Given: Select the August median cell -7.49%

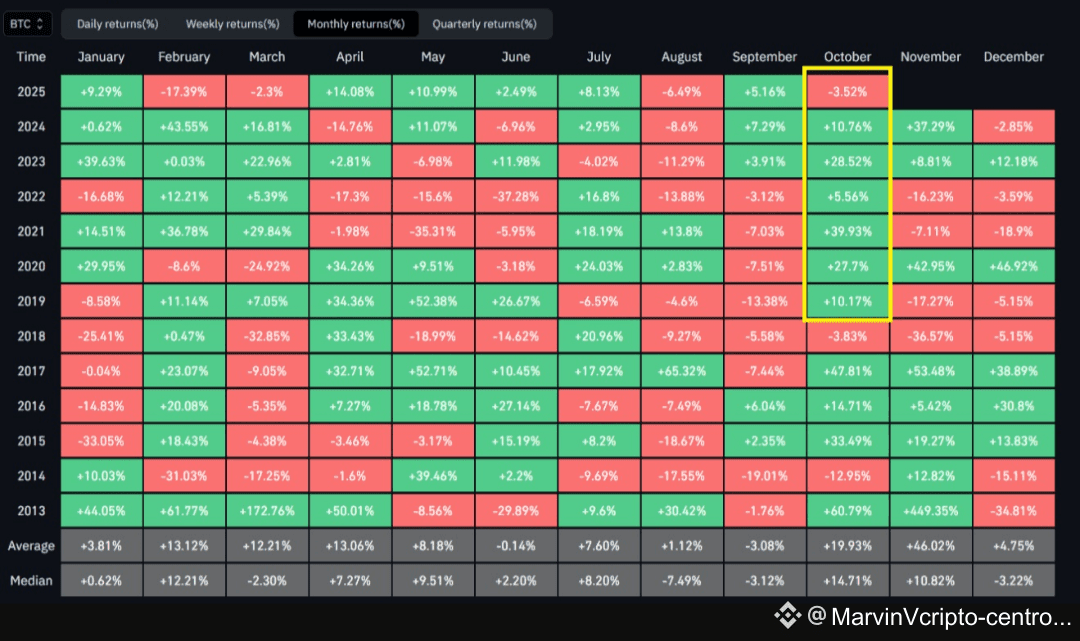Looking at the screenshot, I should click(x=682, y=581).
